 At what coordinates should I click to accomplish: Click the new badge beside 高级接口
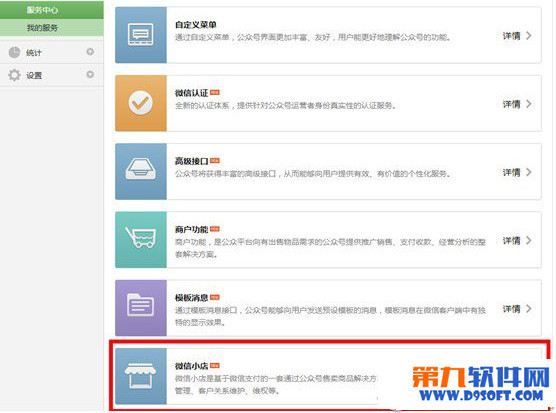tap(215, 161)
